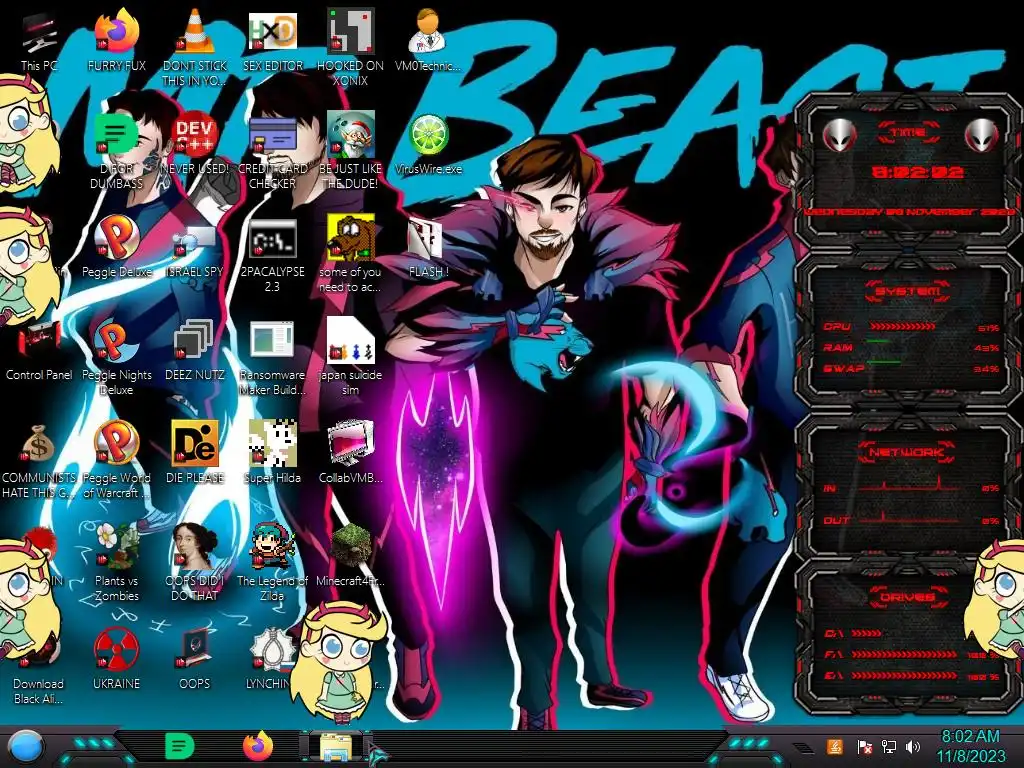The image size is (1024, 768).
Task: Click the TIME header on the widget
Action: coord(908,133)
